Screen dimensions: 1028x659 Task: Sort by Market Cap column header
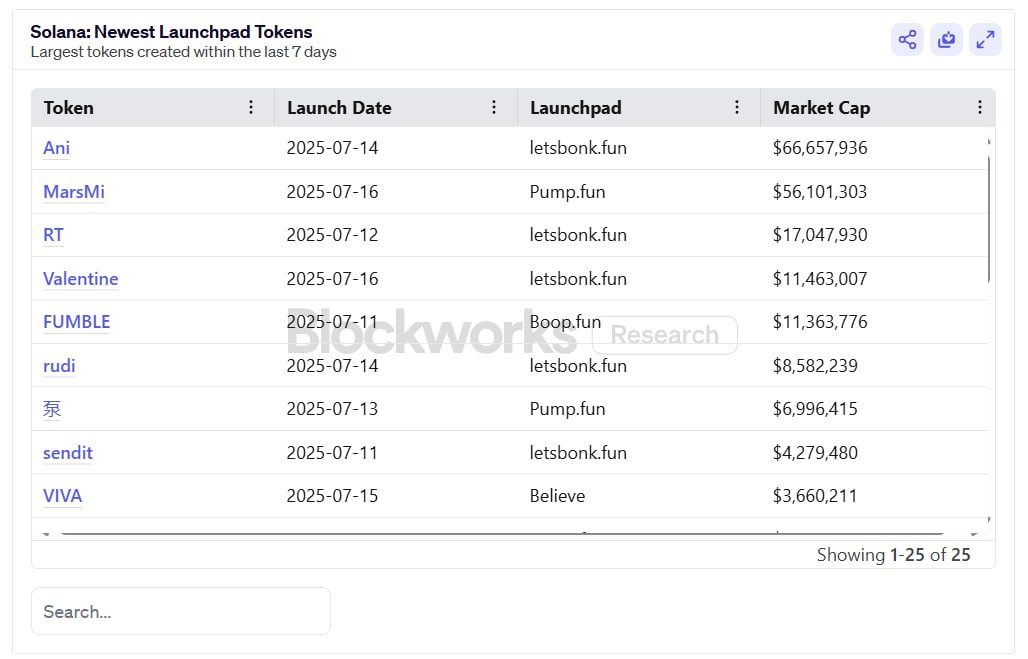821,108
